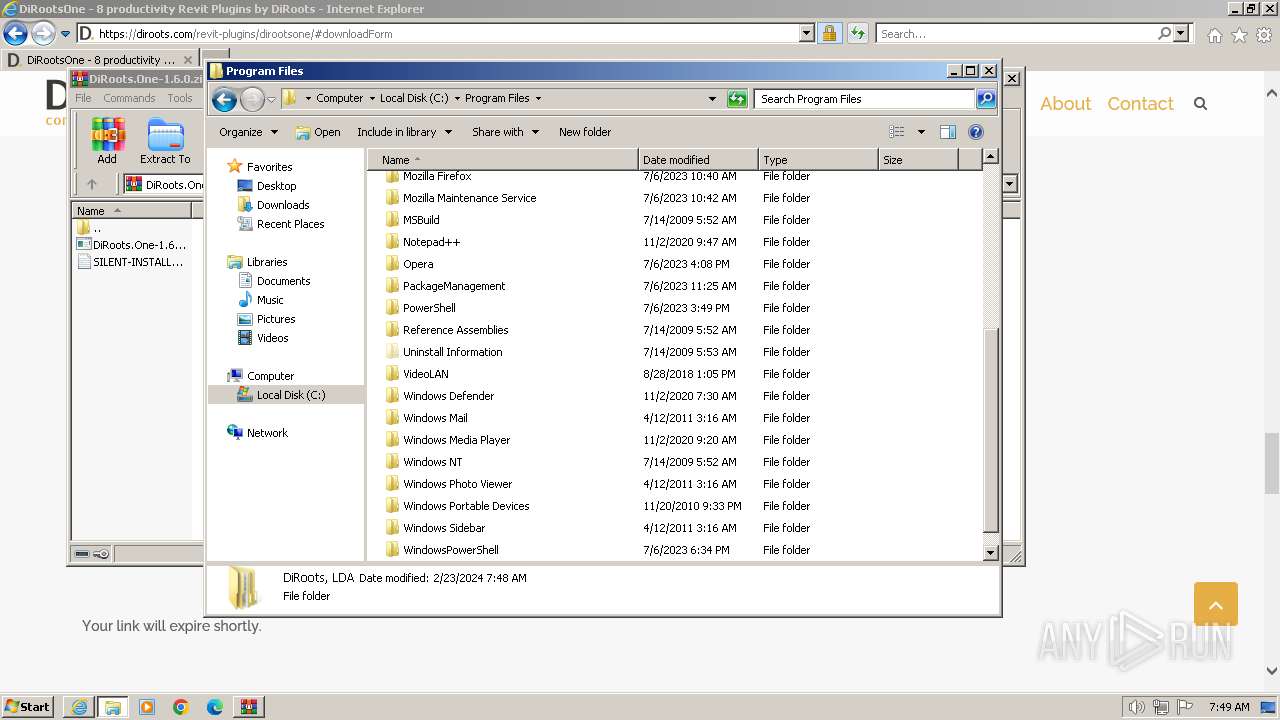Open the WinRAR File menu
This screenshot has width=1280, height=720.
[83, 98]
